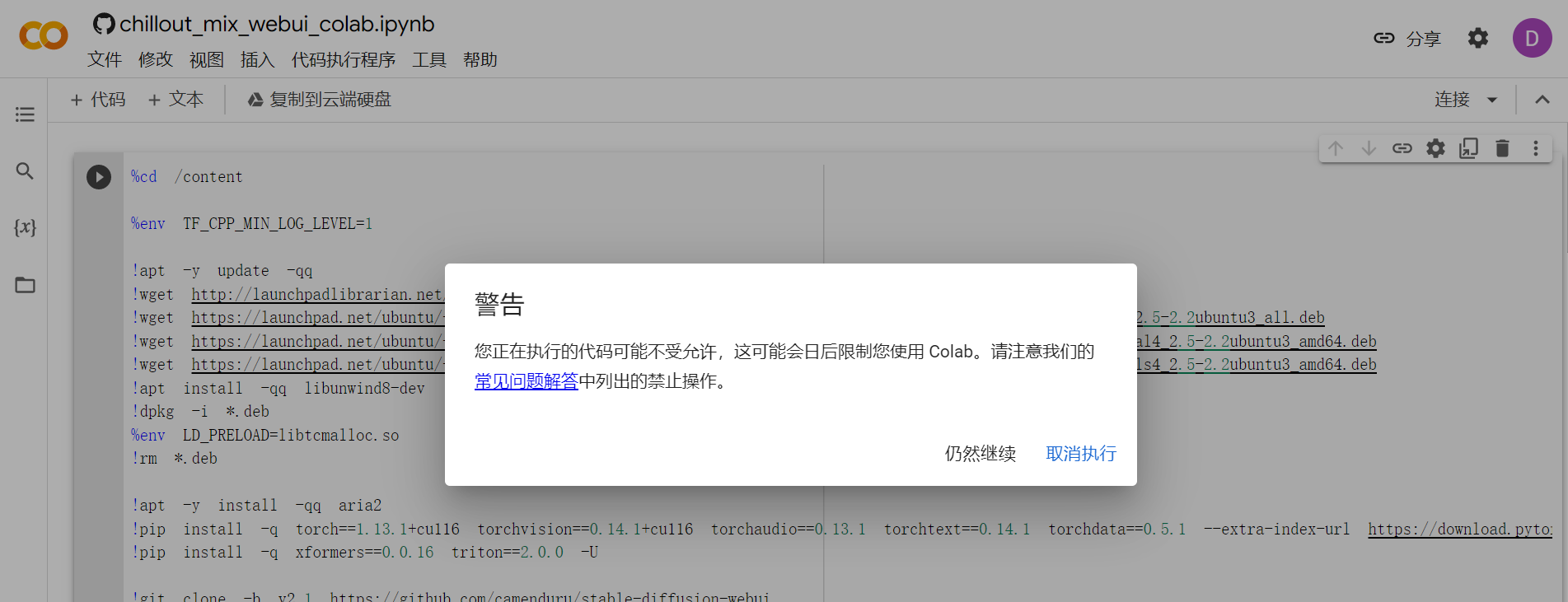
Task: Click the '!apt install -qq libunwind8-dev' line
Action: [278, 389]
